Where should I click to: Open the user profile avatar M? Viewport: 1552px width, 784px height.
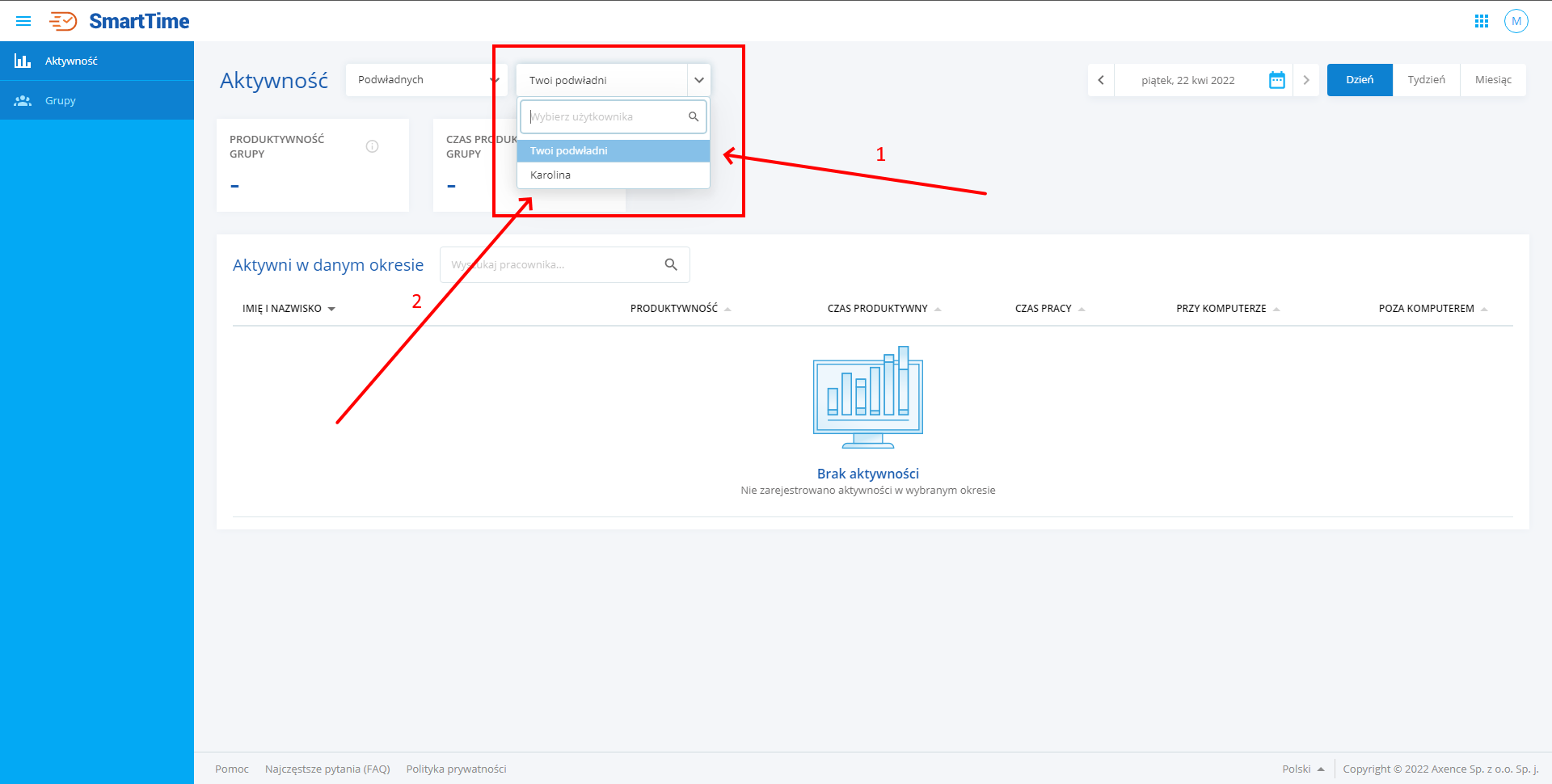[1516, 21]
